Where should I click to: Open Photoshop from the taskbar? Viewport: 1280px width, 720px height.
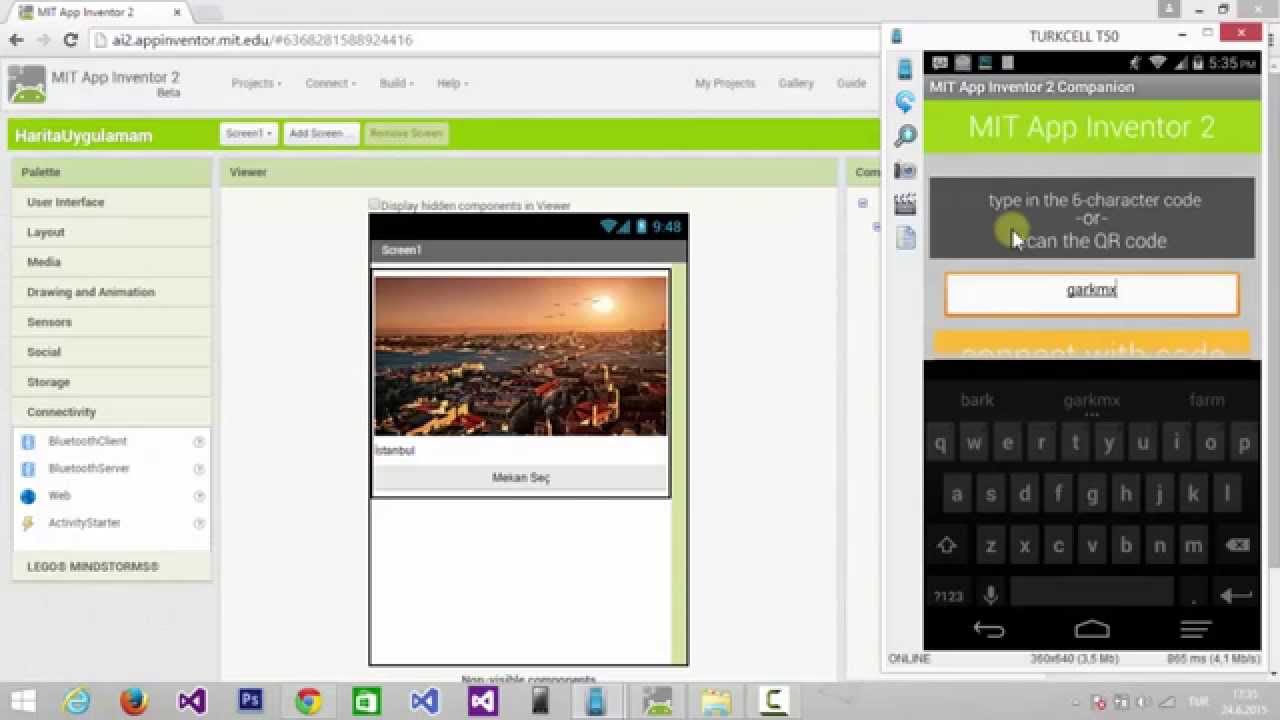[x=250, y=701]
